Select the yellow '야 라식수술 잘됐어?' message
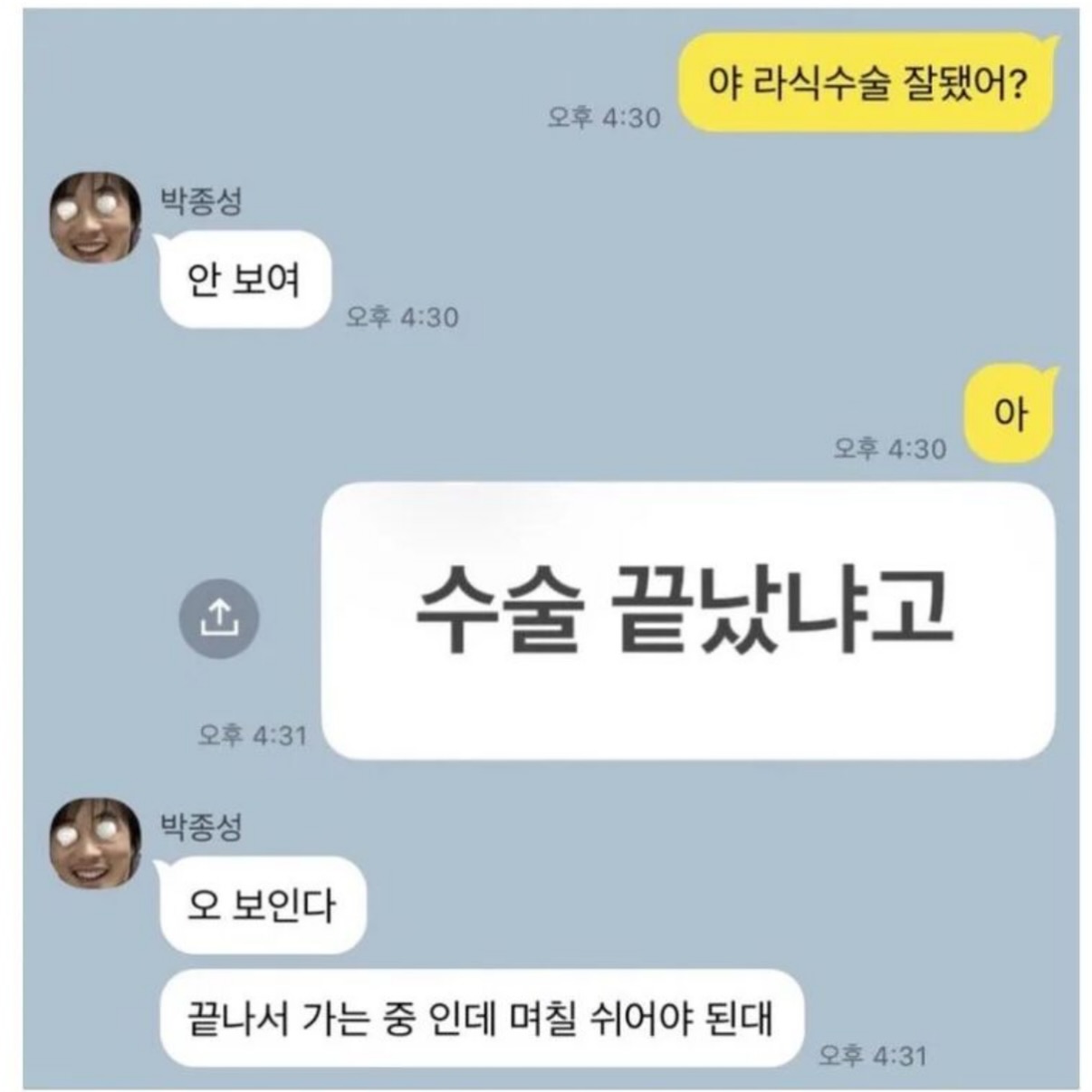Screen dimensions: 1092x1092 pyautogui.click(x=867, y=84)
